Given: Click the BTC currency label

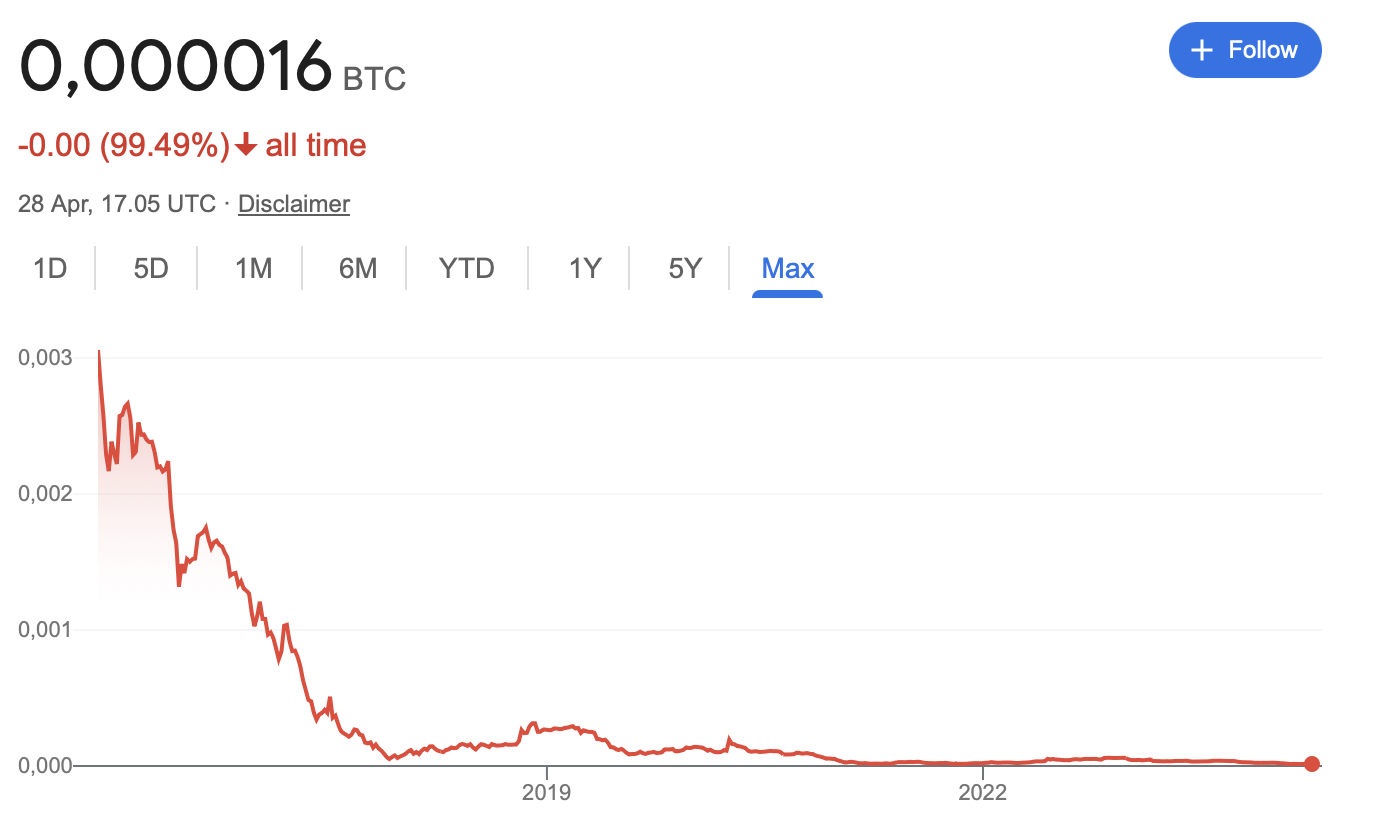Looking at the screenshot, I should point(374,78).
